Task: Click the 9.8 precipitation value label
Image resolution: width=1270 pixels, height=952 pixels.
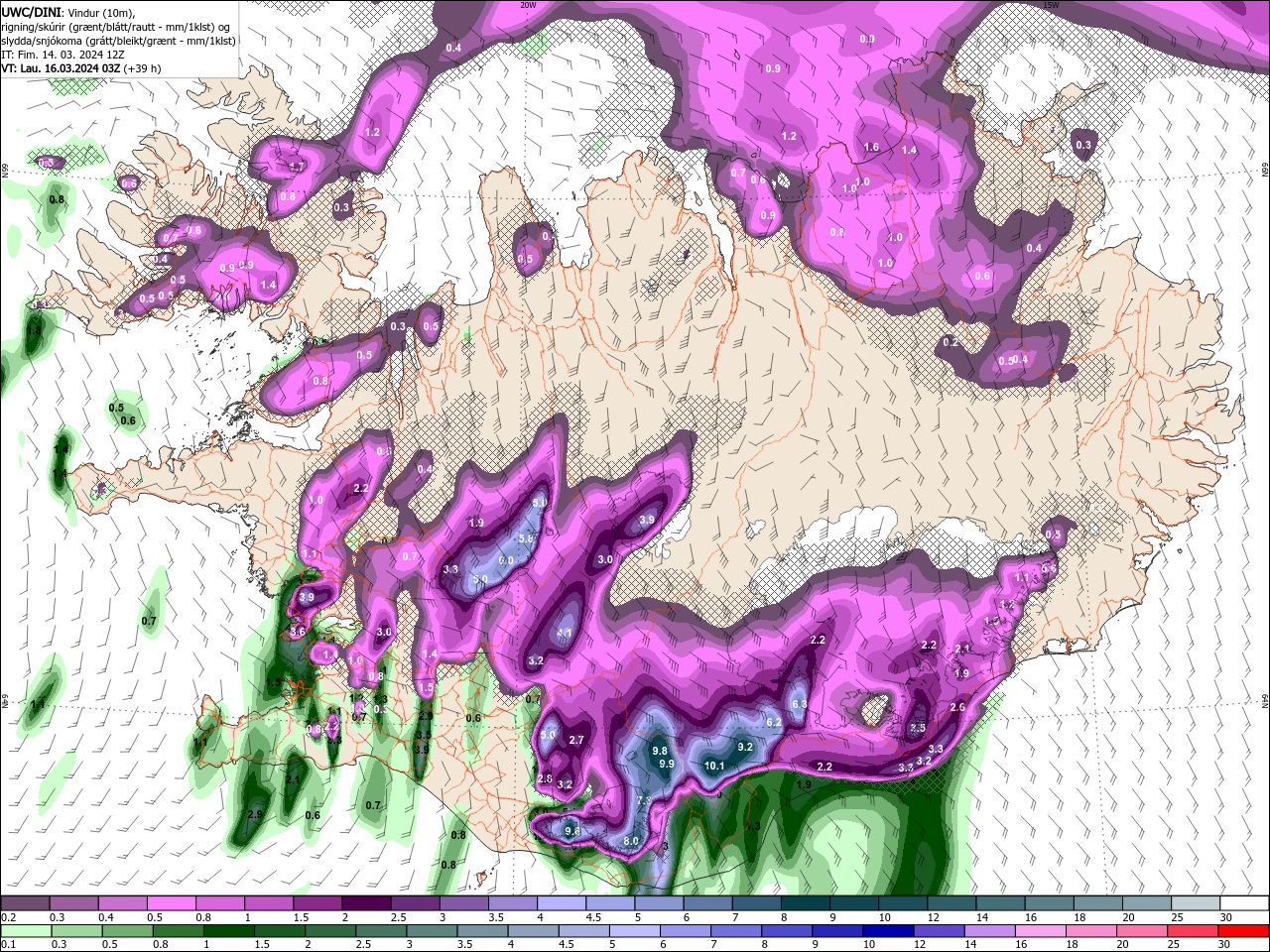Action: (660, 751)
